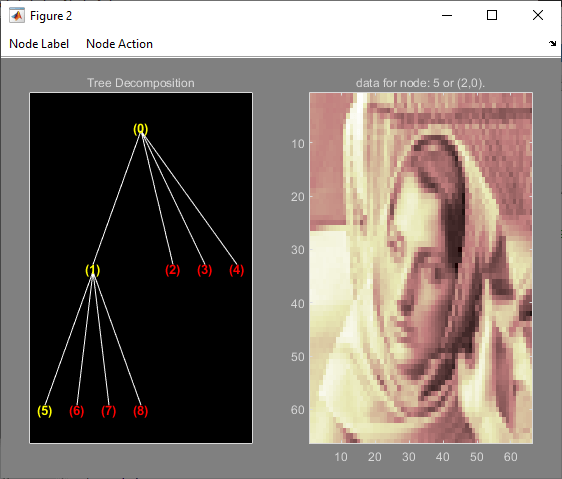Click the Tree Decomposition title
The width and height of the screenshot is (562, 479).
coord(141,83)
